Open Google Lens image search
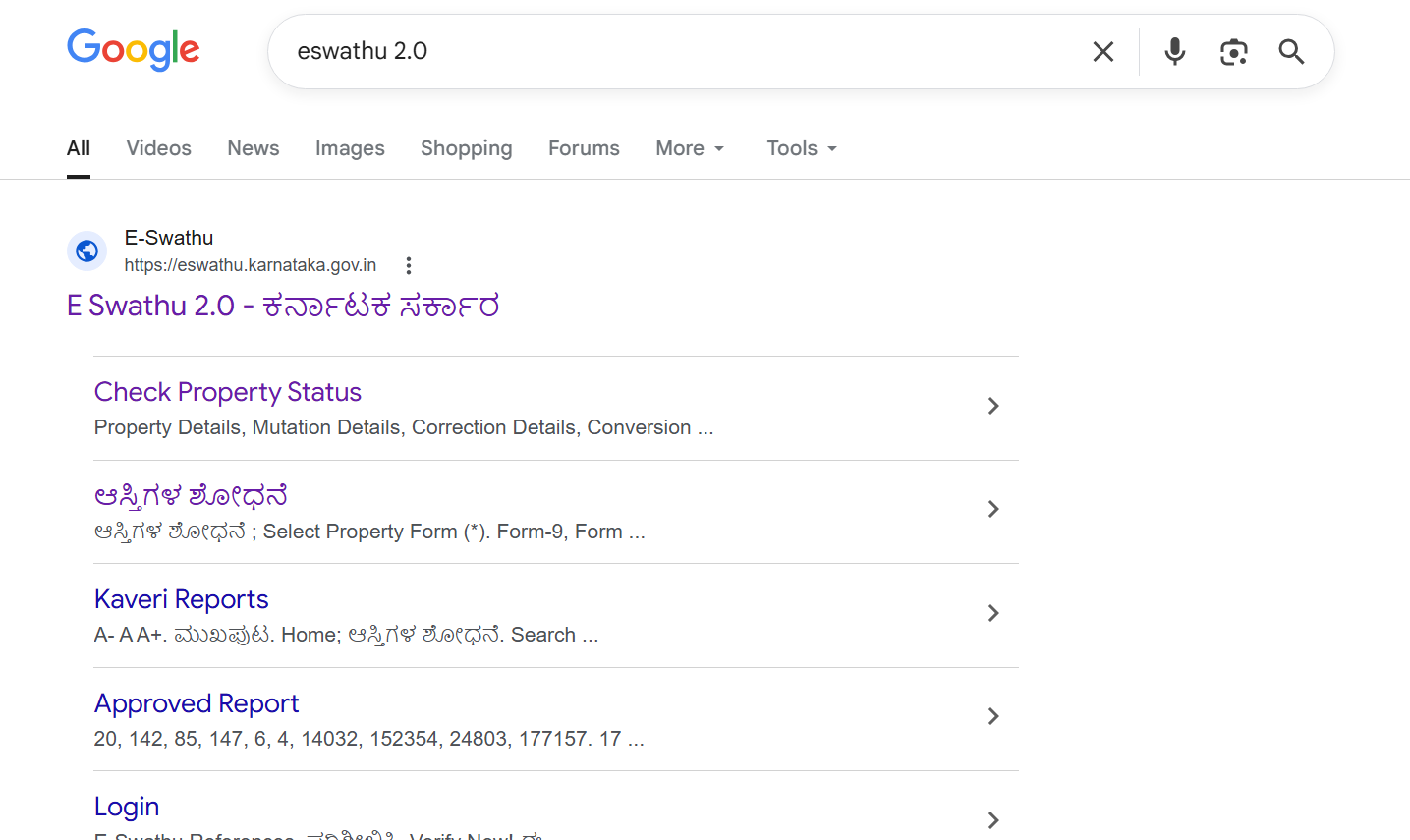This screenshot has height=840, width=1410. point(1234,52)
